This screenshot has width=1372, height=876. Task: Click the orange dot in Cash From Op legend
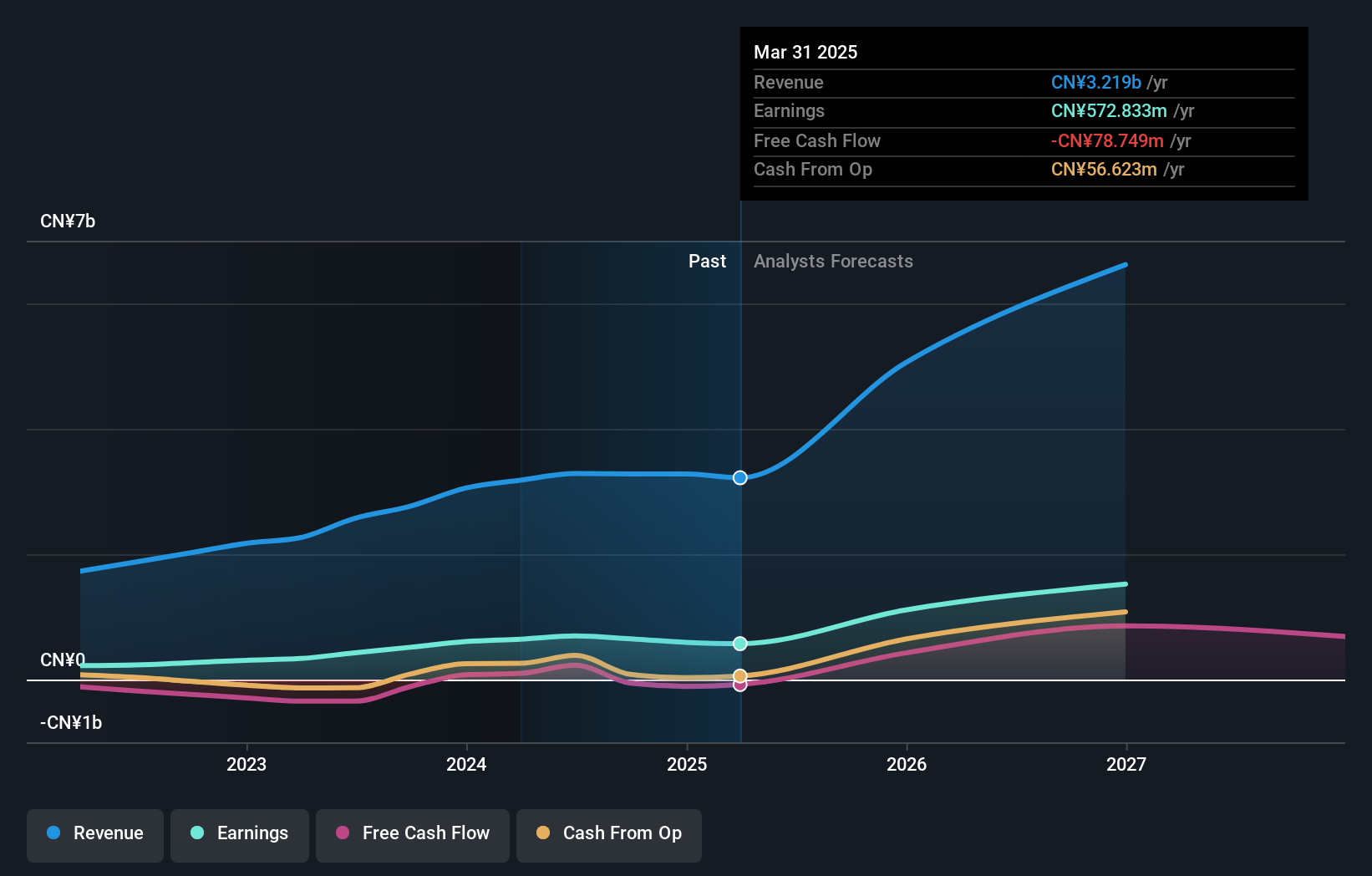click(x=543, y=833)
